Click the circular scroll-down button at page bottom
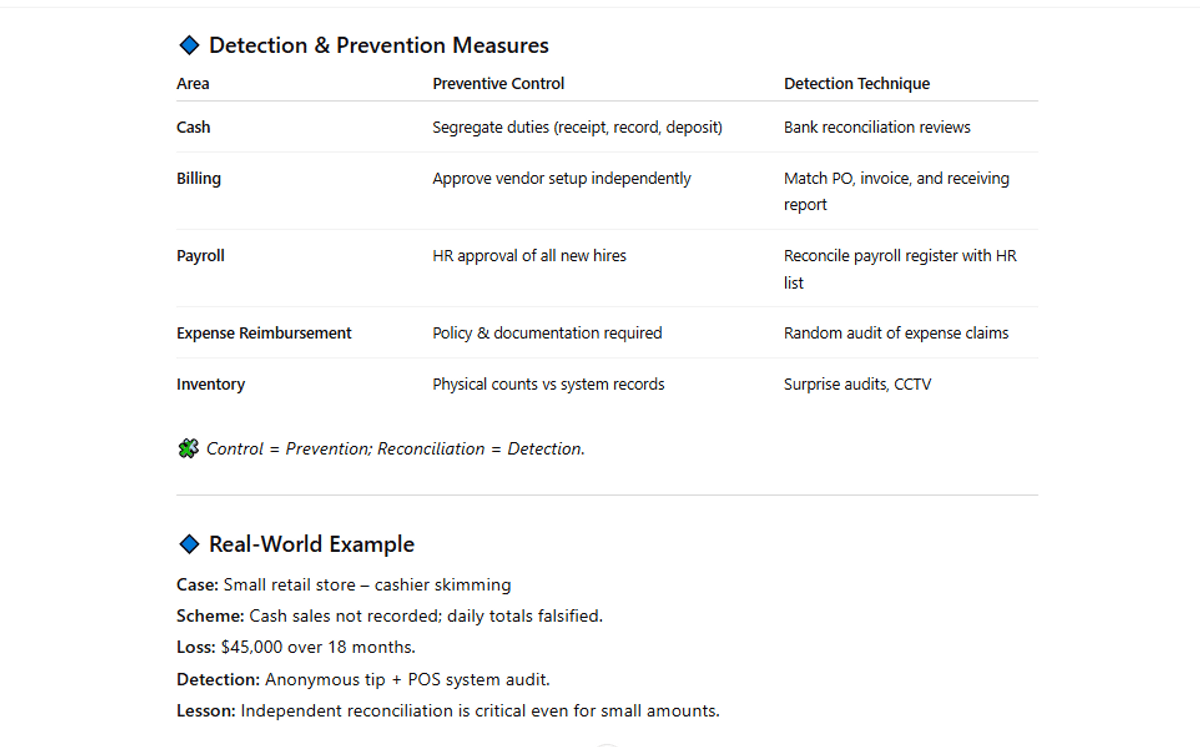The image size is (1200, 747). pyautogui.click(x=605, y=744)
